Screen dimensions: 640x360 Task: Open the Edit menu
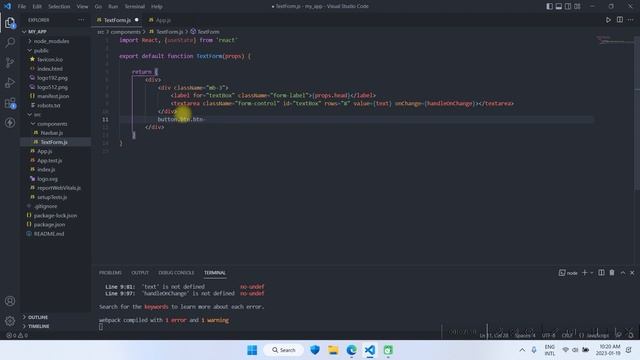click(x=37, y=6)
